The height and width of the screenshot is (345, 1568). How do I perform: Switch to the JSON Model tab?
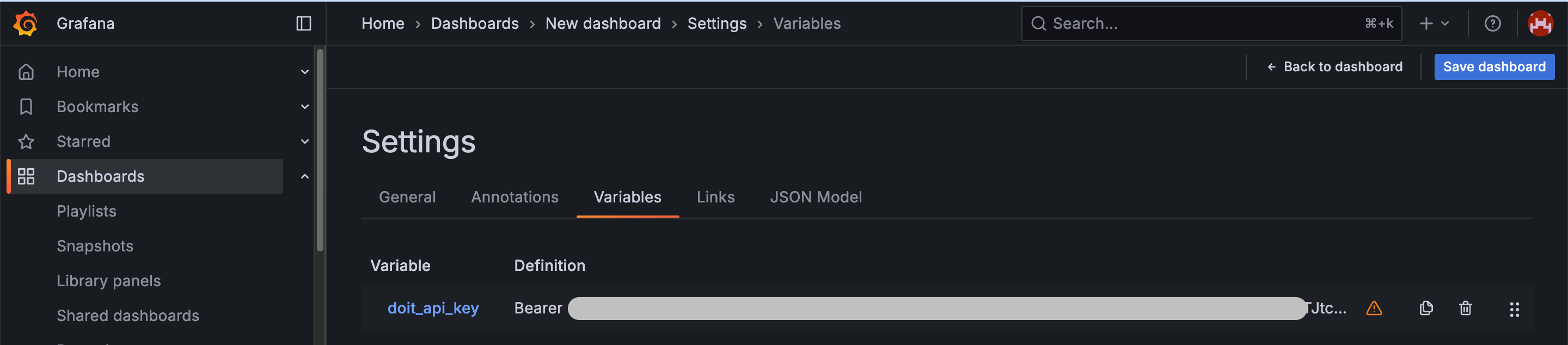point(816,196)
